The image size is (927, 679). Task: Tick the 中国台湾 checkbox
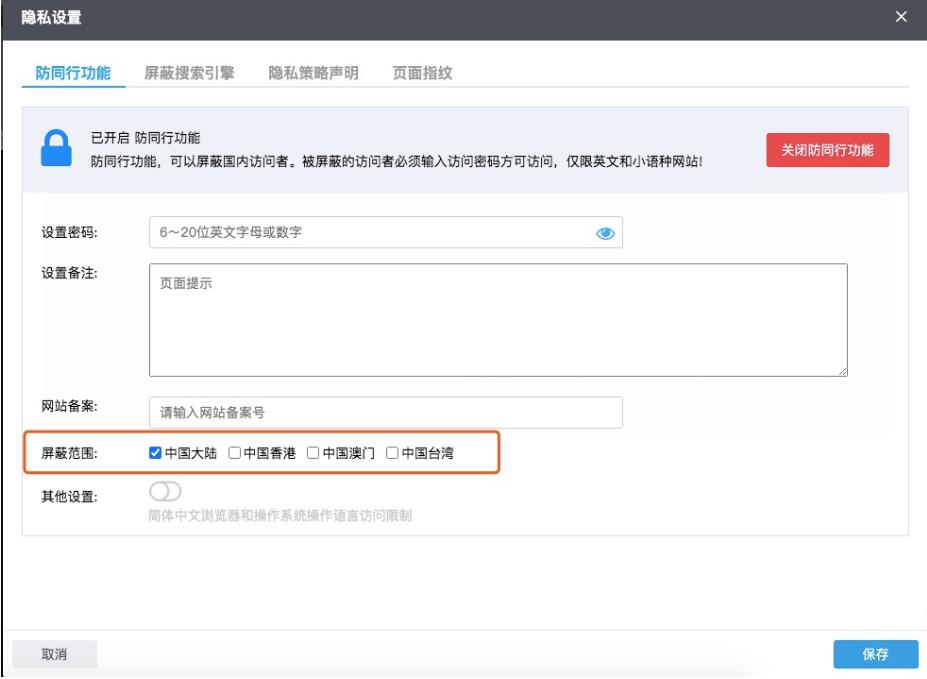coord(392,453)
